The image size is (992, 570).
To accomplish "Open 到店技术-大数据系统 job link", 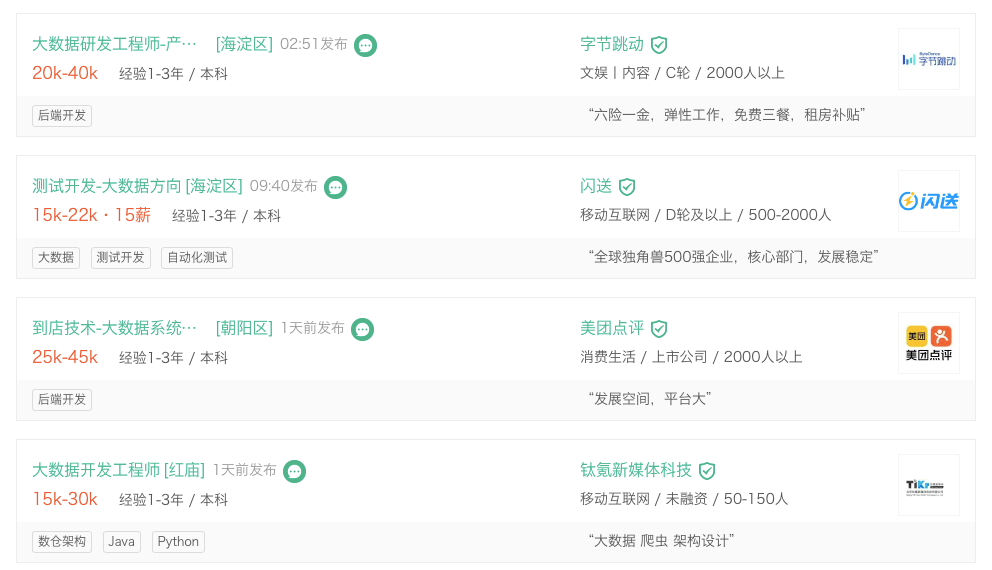I will click(115, 328).
